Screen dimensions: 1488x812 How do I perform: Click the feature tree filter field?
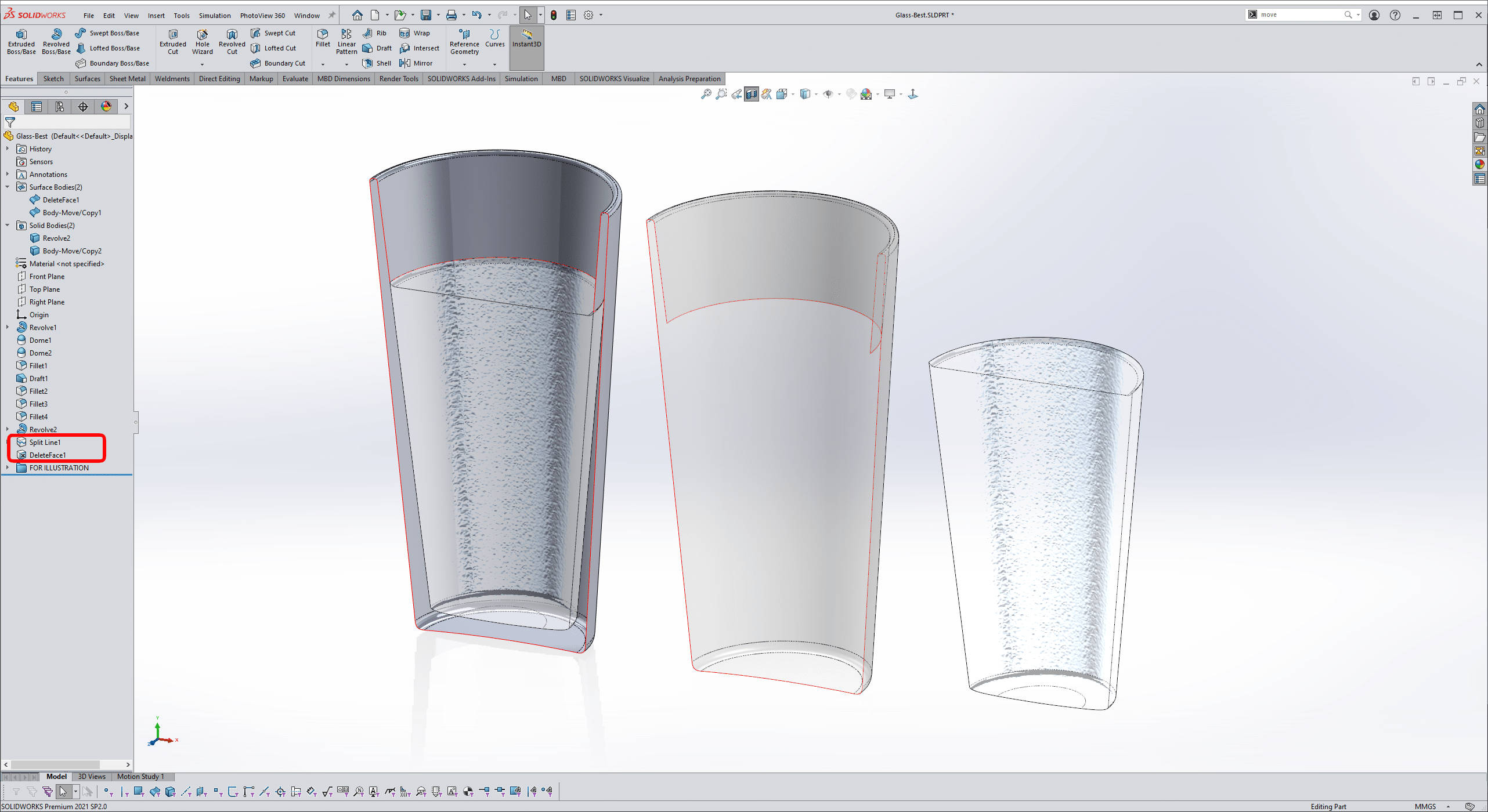[x=67, y=122]
